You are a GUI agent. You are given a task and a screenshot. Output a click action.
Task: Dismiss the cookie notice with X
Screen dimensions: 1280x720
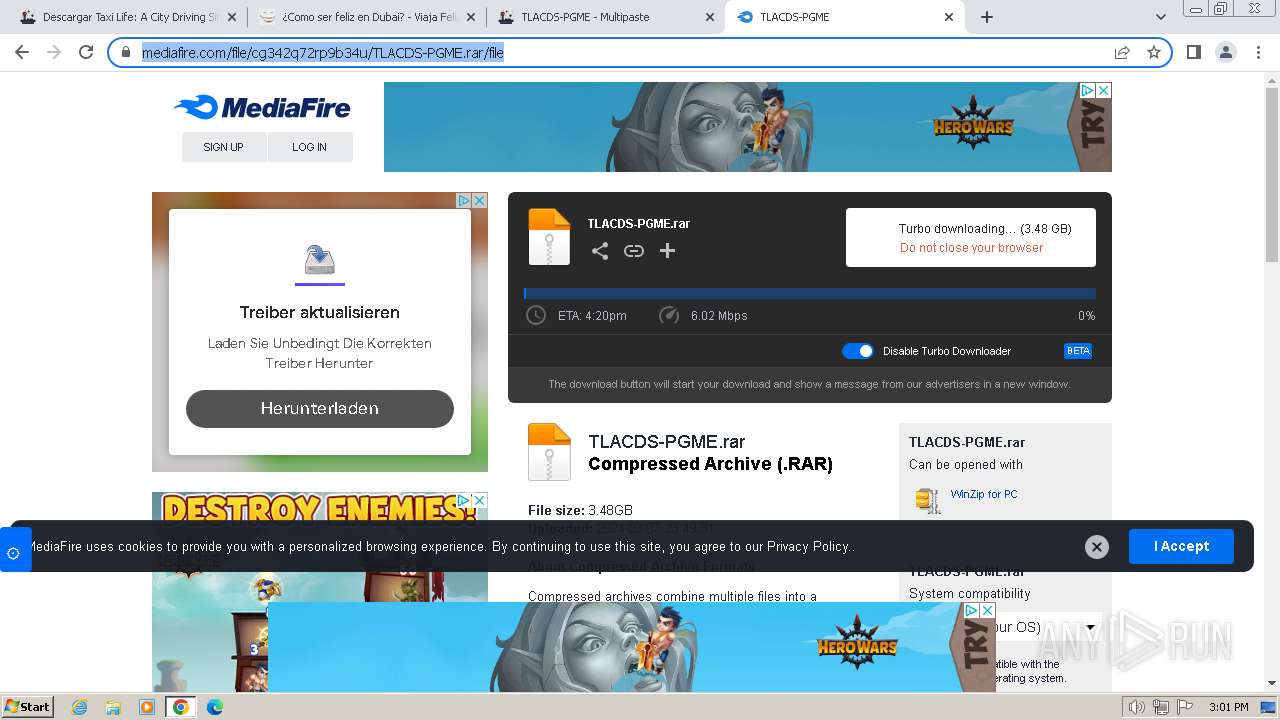coord(1097,547)
